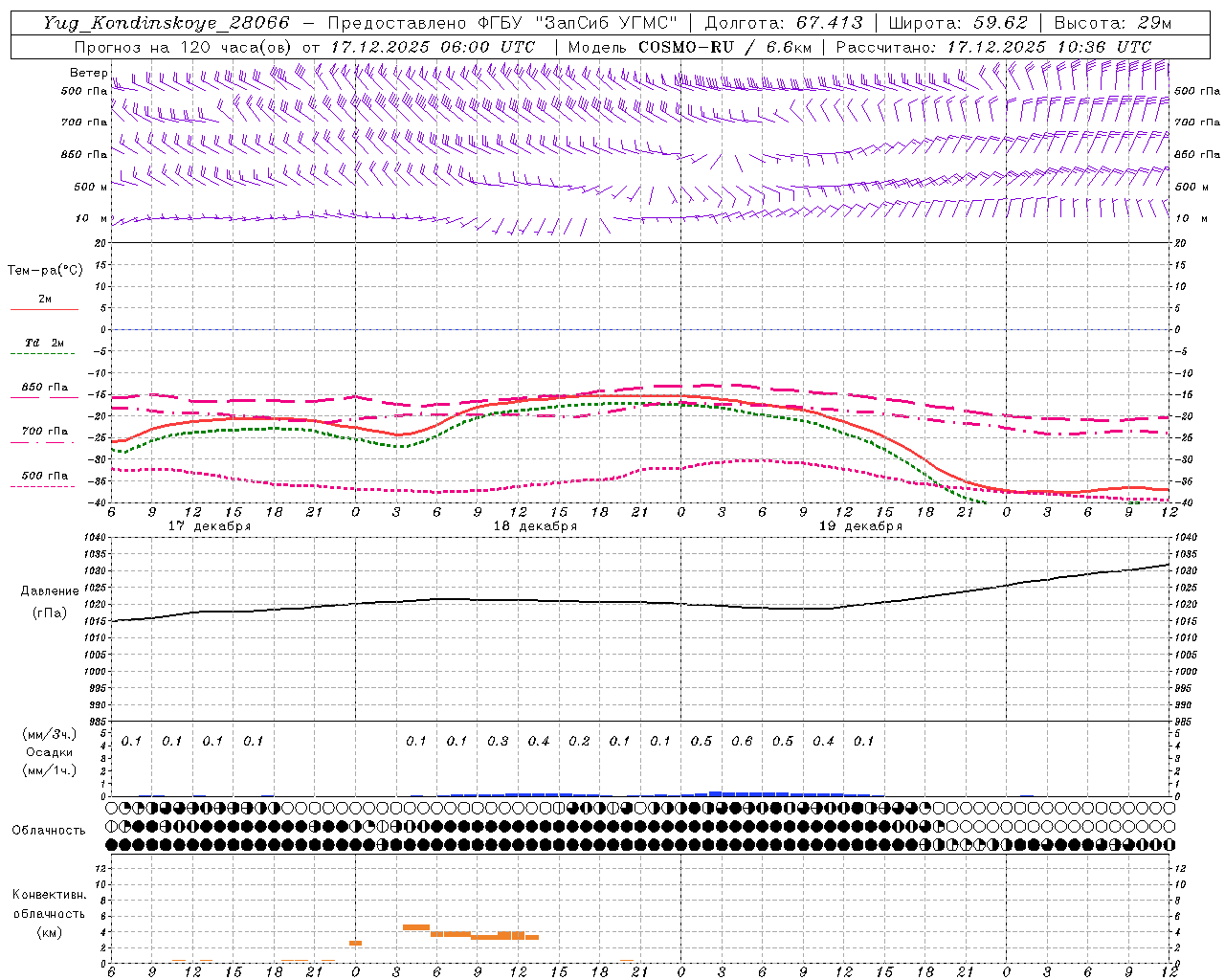Viewport: 1225px width, 980px height.
Task: Click the "Широта: 59.62" header value
Action: point(958,23)
